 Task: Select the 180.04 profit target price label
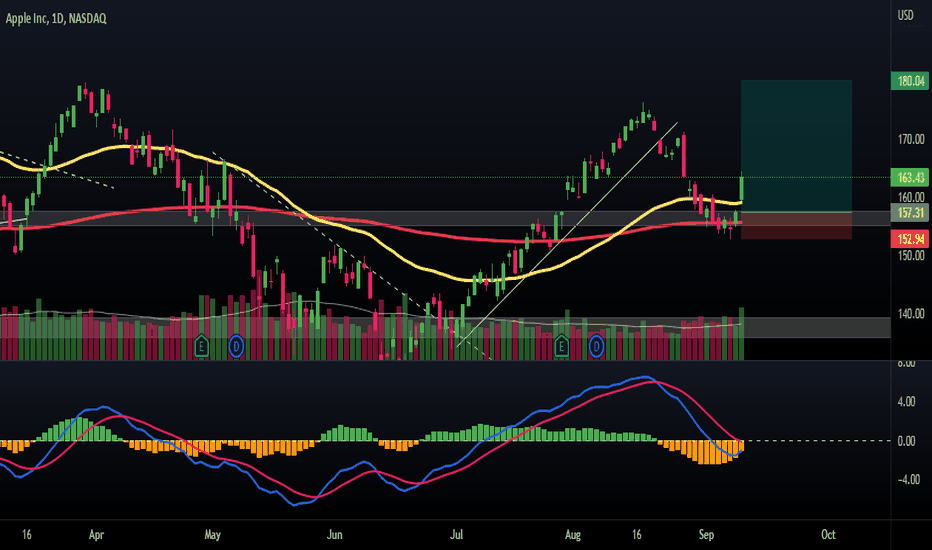click(910, 81)
